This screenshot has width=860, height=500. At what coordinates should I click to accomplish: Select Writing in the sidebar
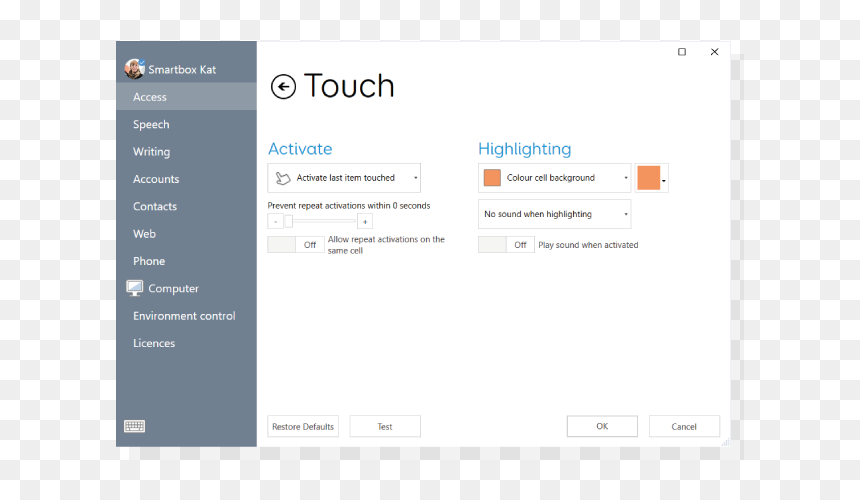pos(186,151)
